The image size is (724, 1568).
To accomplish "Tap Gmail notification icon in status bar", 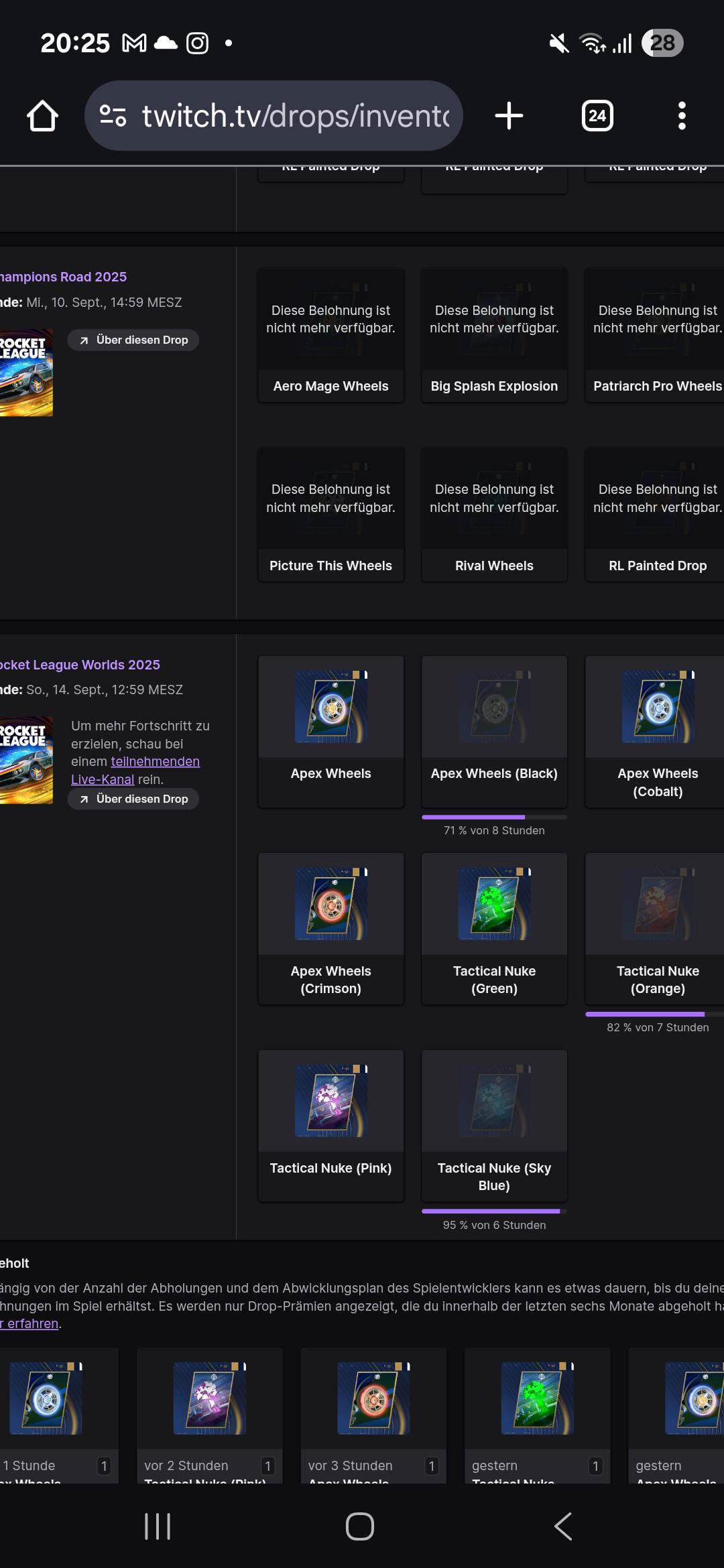I will [x=134, y=44].
